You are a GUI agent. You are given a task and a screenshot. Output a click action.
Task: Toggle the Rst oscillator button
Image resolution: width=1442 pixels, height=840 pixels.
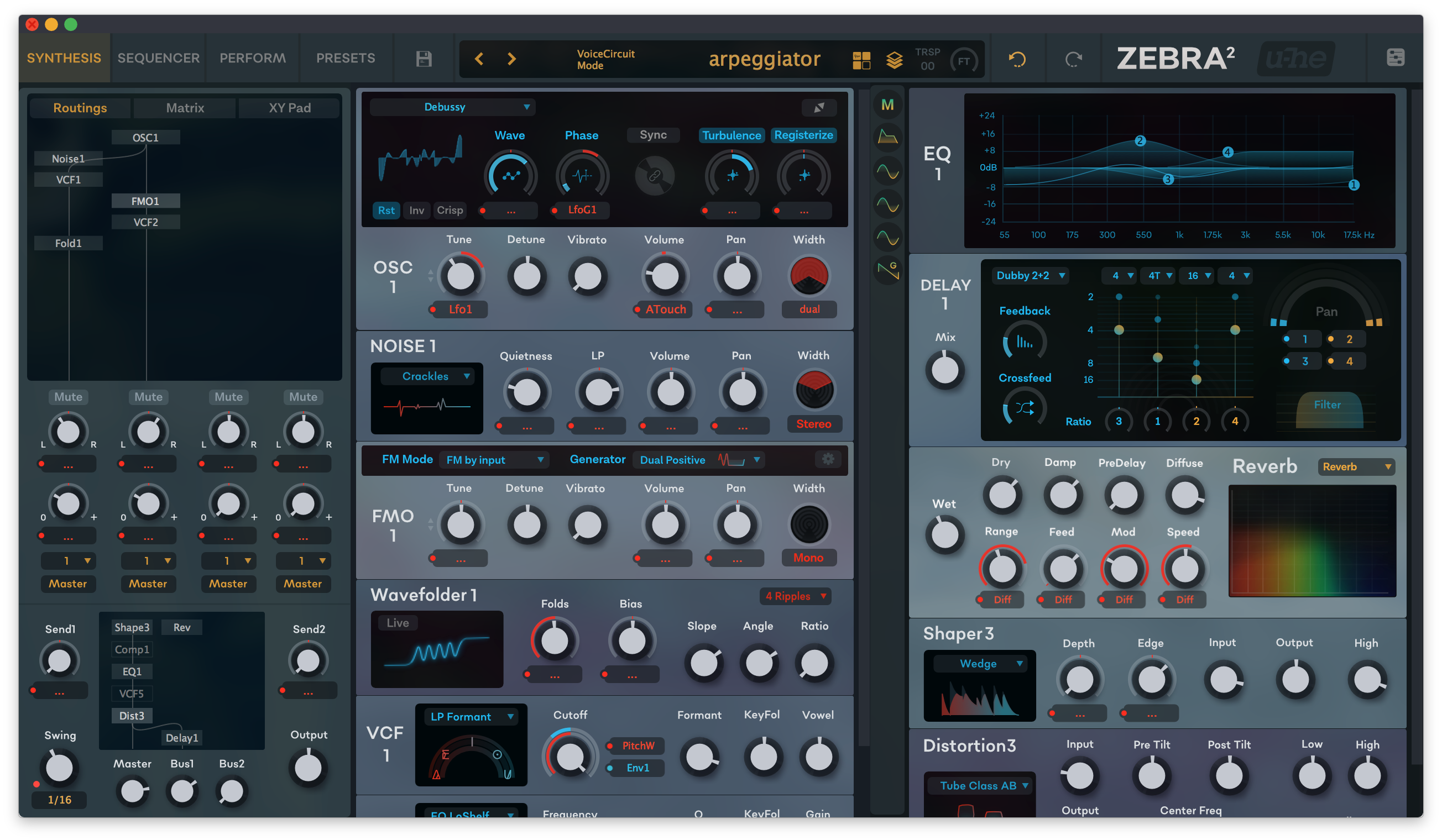click(x=386, y=211)
